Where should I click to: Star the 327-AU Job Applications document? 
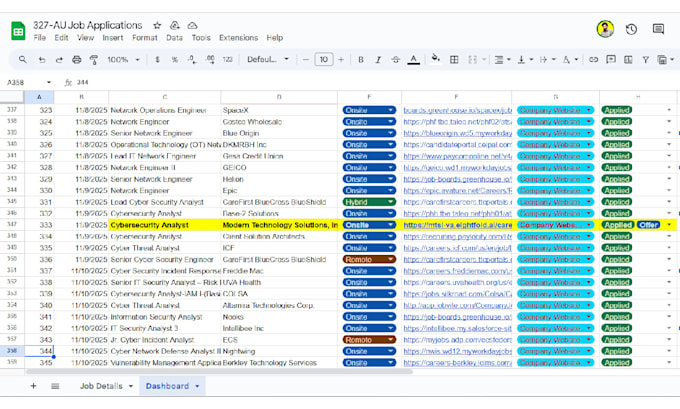[157, 26]
